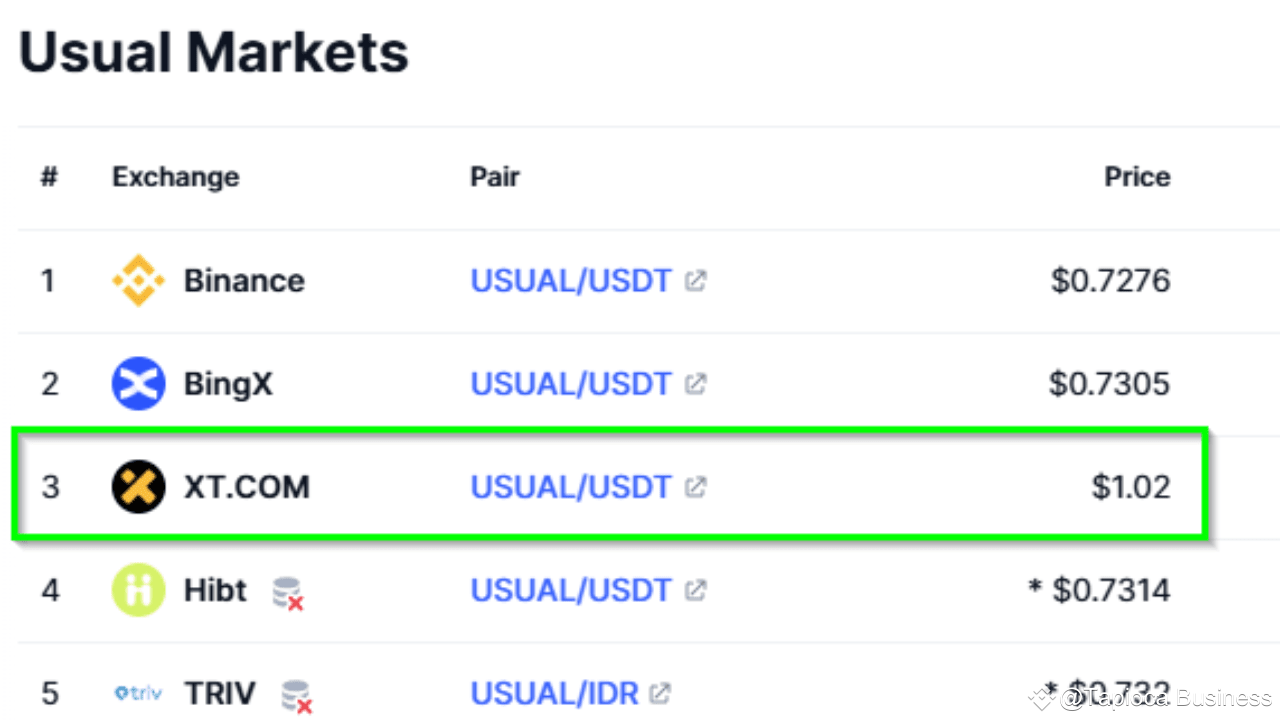
Task: Click the Hibt exchange logo
Action: pos(138,590)
